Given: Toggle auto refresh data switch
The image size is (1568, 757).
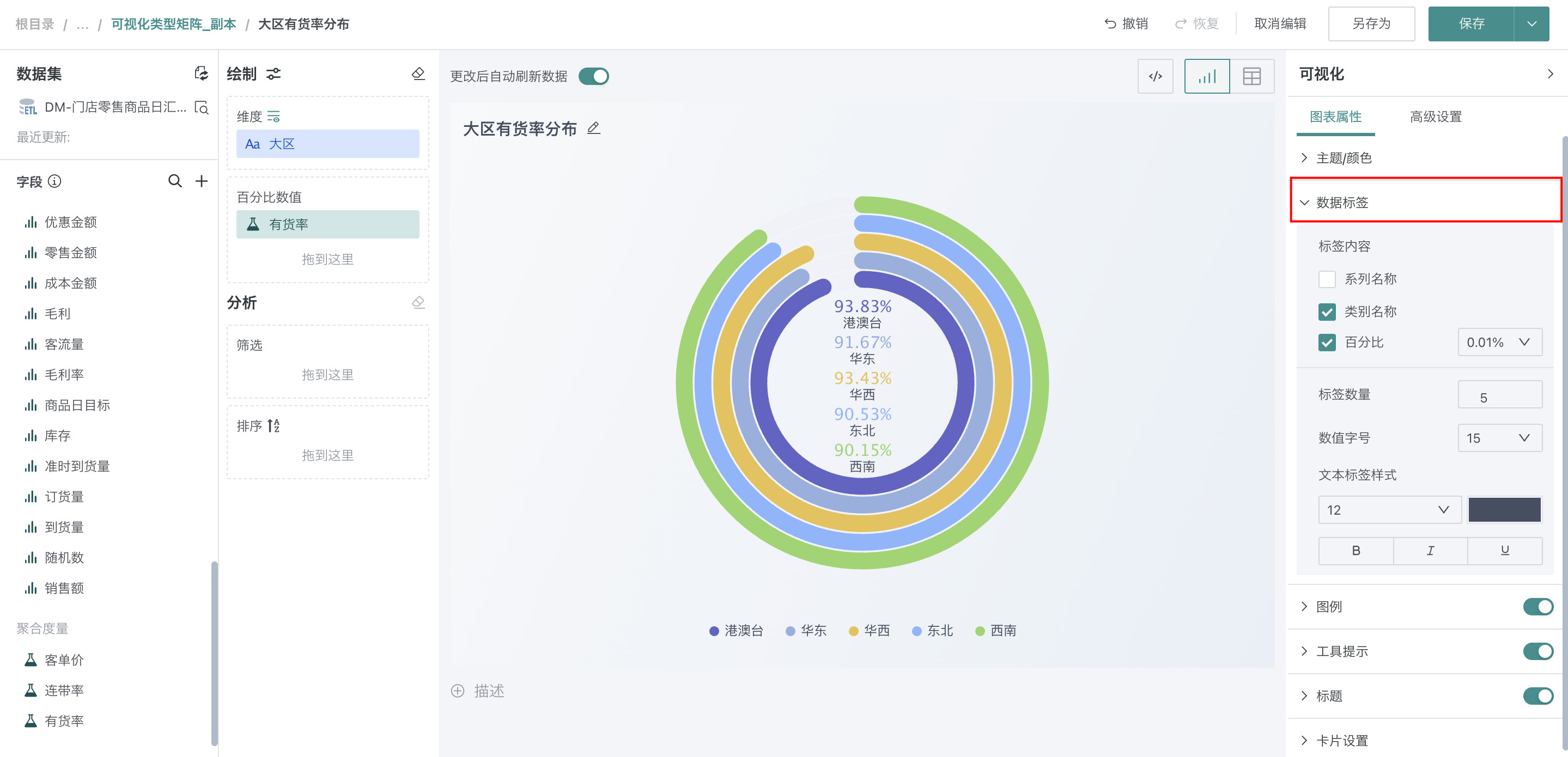Looking at the screenshot, I should (593, 76).
